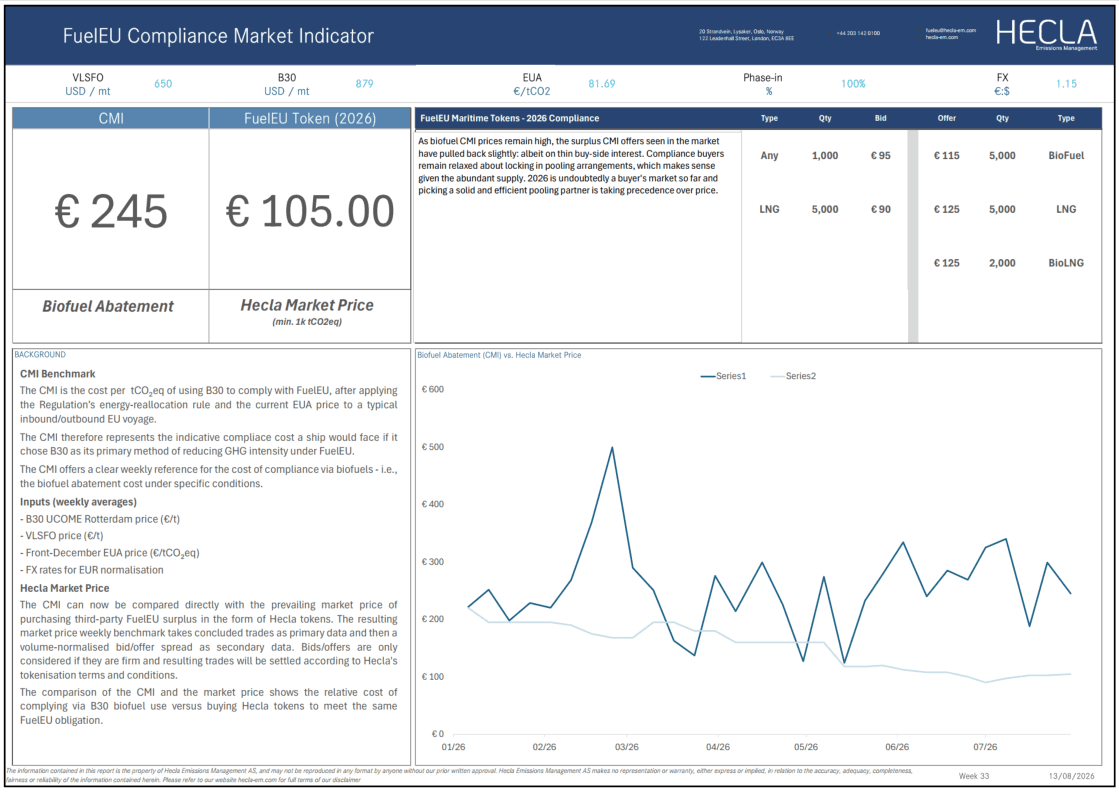Select the token price € 105.00
The height and width of the screenshot is (792, 1119).
(310, 211)
